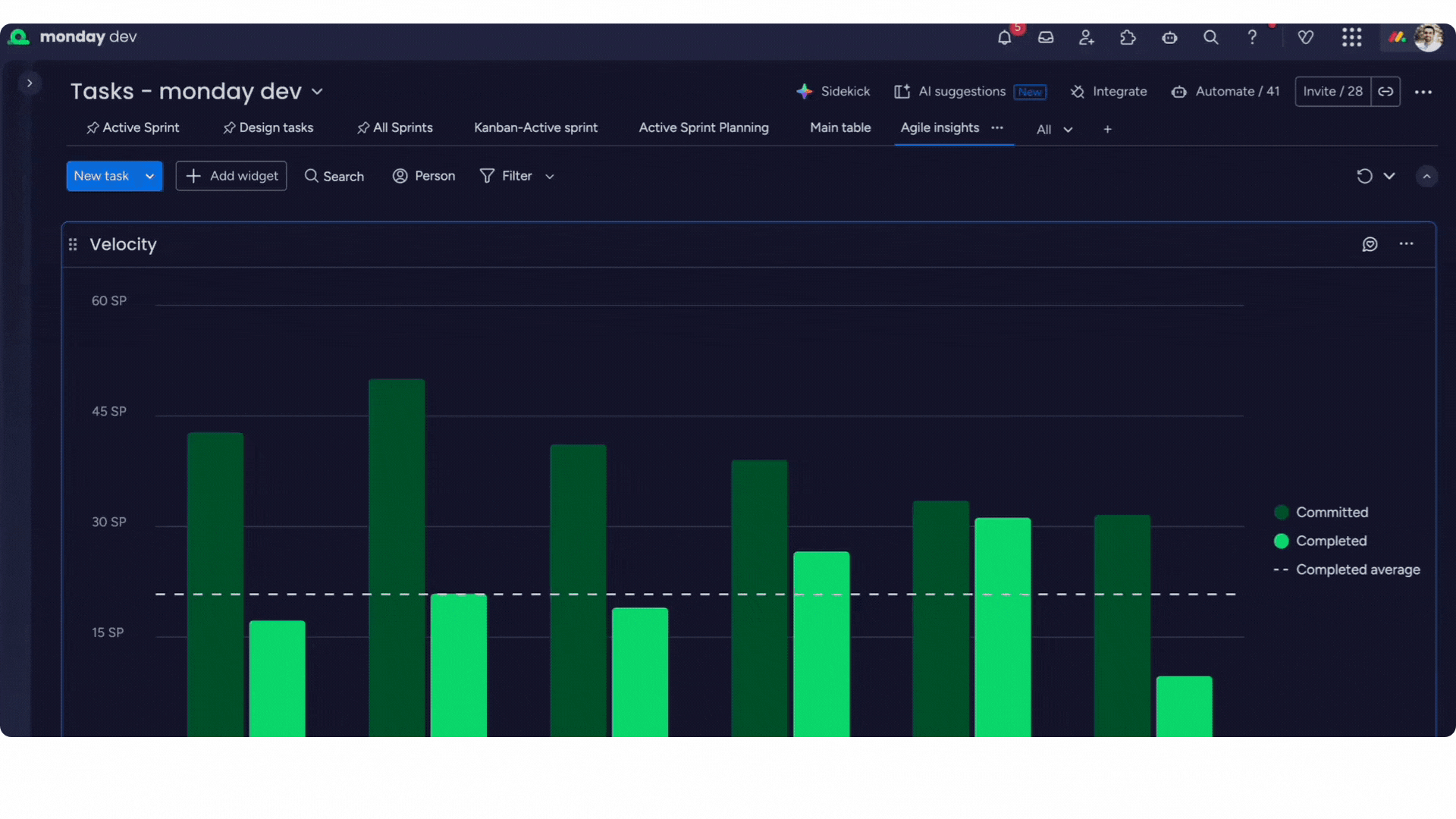Select the Agile insights tab
This screenshot has width=1456, height=819.
[x=940, y=128]
